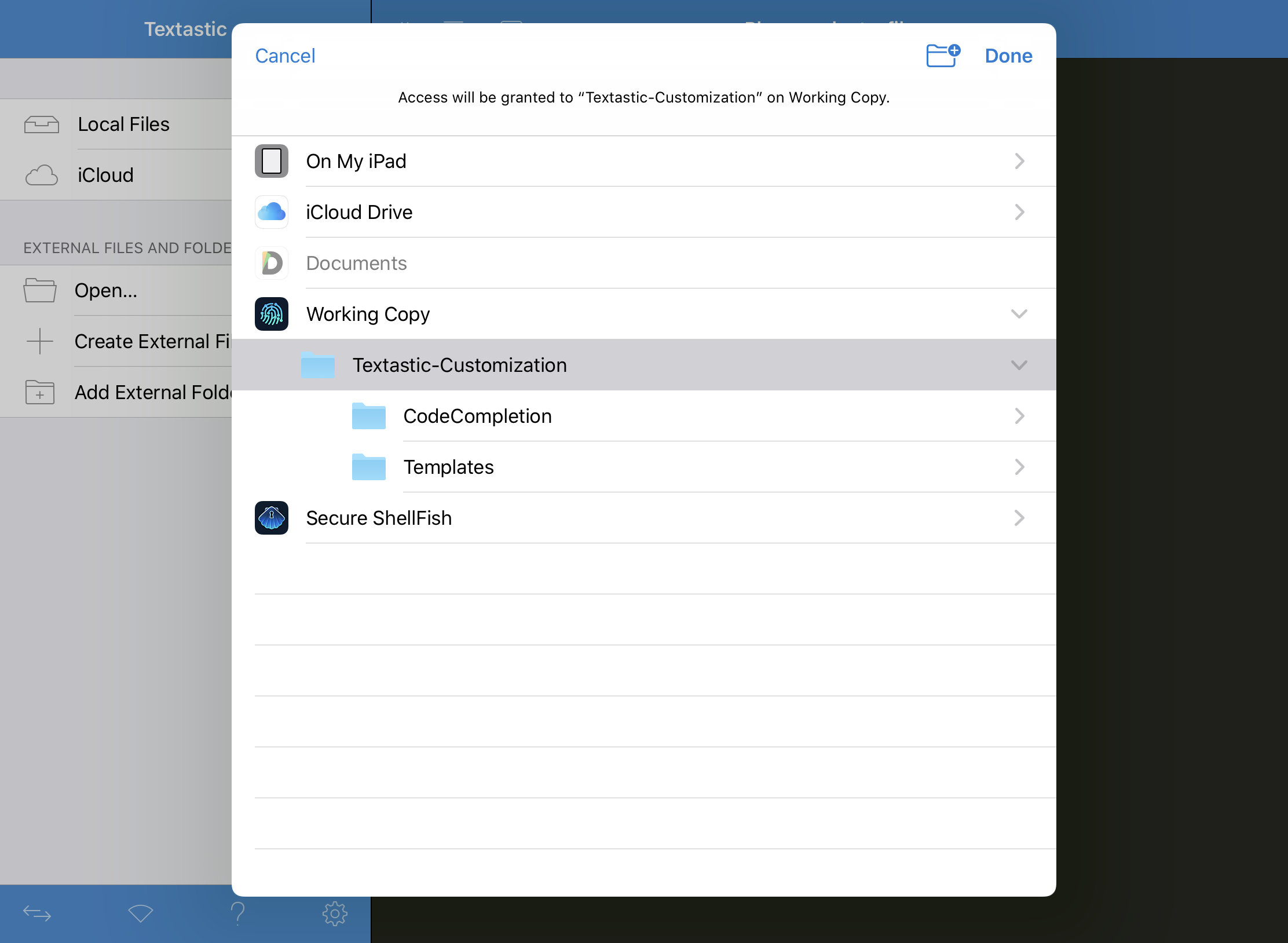Screen dimensions: 1288x943
Task: Open Textastic settings gear icon
Action: point(335,913)
